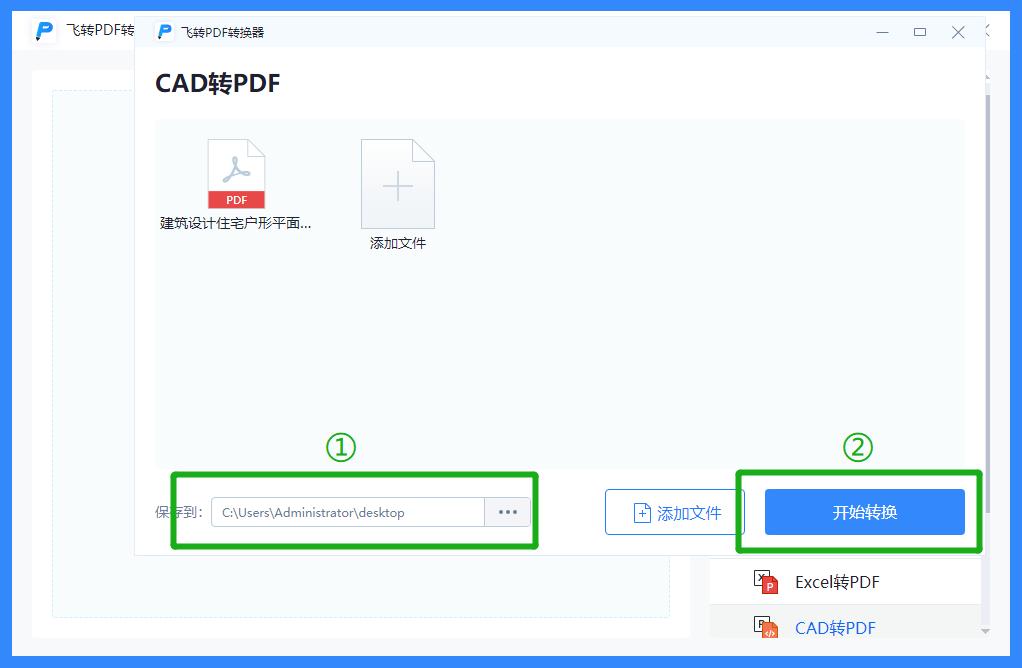Start conversion with the 开始转换 button

coord(863,511)
